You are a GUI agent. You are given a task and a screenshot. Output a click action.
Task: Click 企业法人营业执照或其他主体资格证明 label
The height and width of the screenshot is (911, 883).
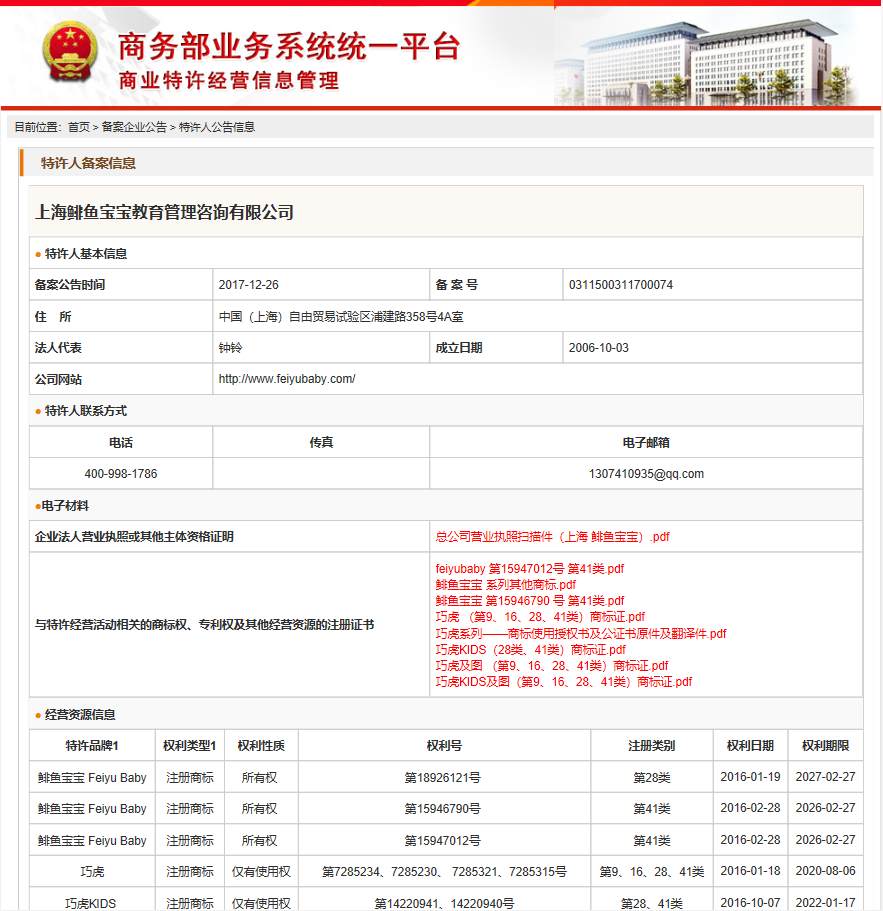coord(134,537)
